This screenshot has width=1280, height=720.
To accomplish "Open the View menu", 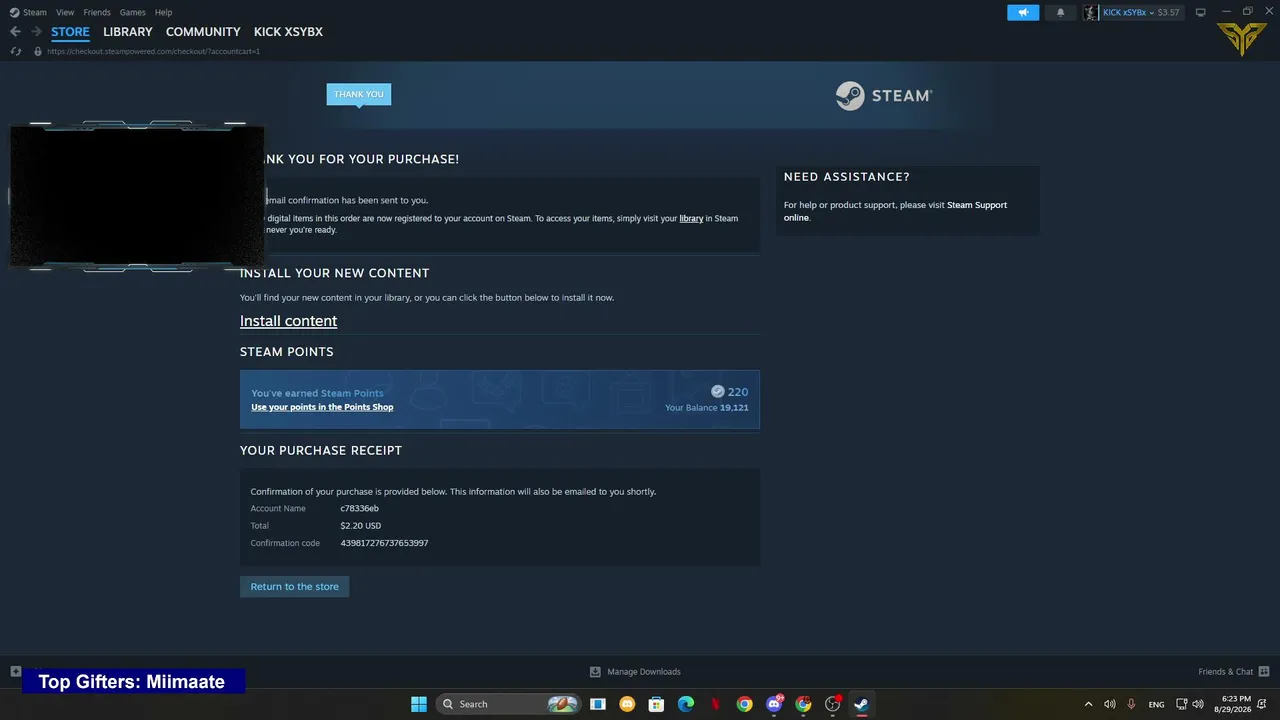I will tap(65, 13).
